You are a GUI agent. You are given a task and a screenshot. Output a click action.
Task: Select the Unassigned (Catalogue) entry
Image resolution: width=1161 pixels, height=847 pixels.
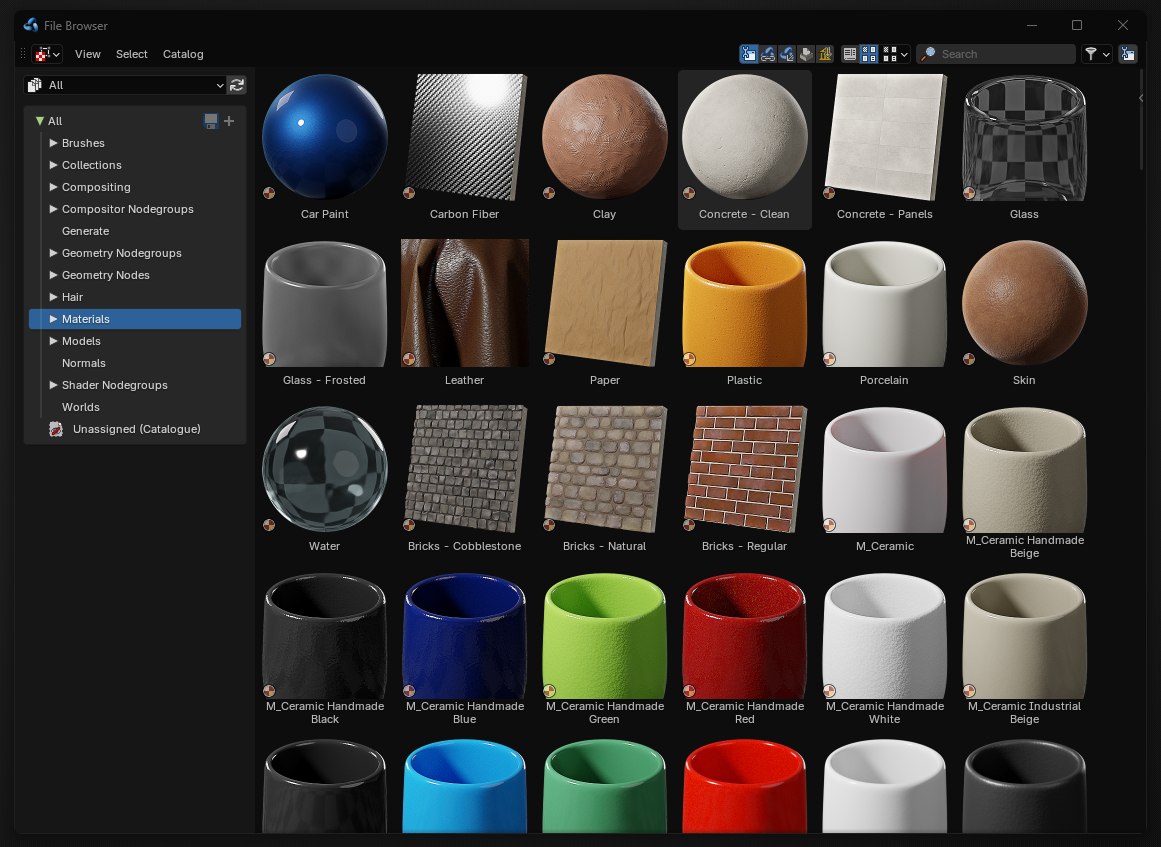pos(135,429)
